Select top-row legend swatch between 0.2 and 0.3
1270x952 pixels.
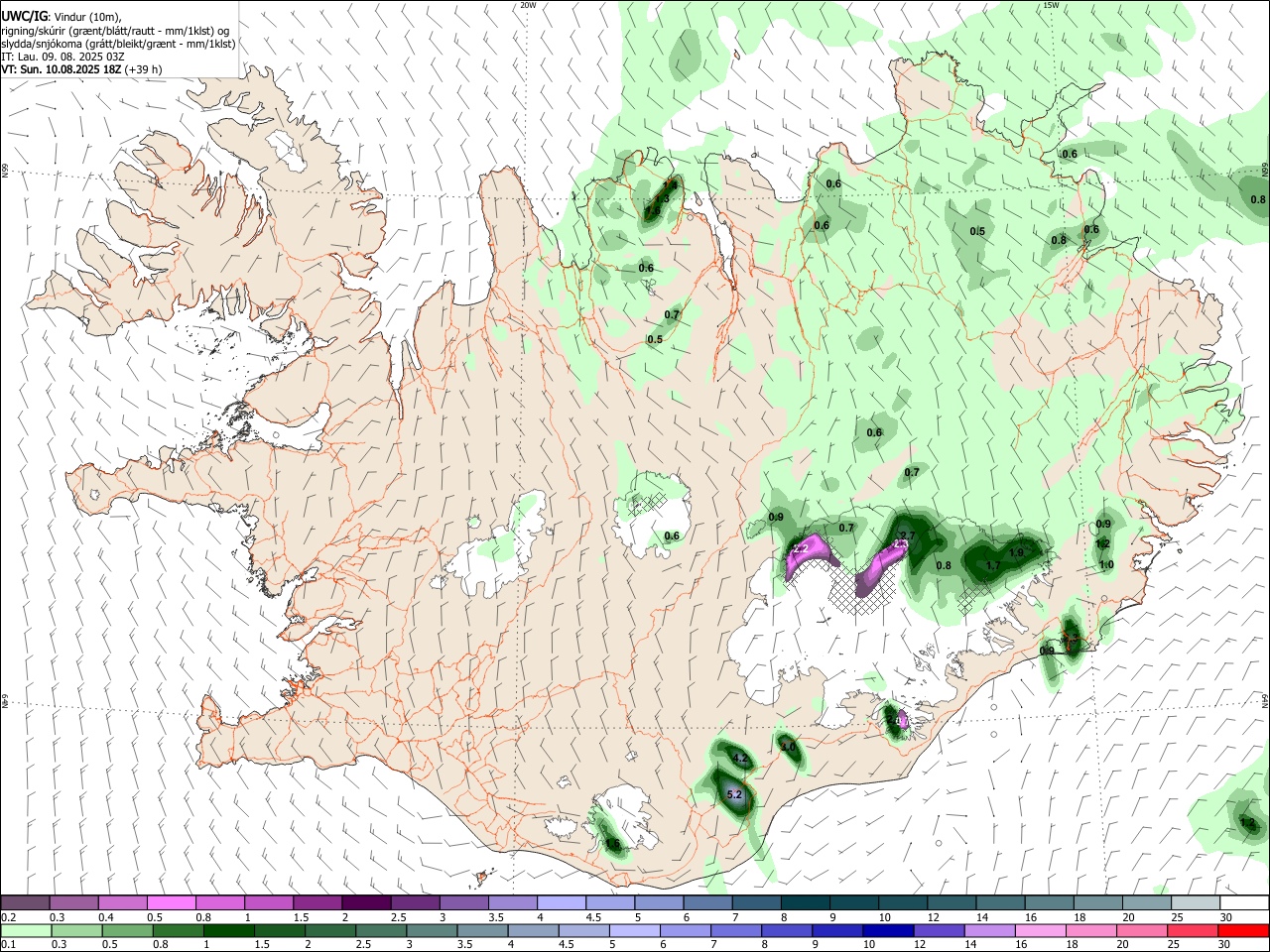click(25, 902)
